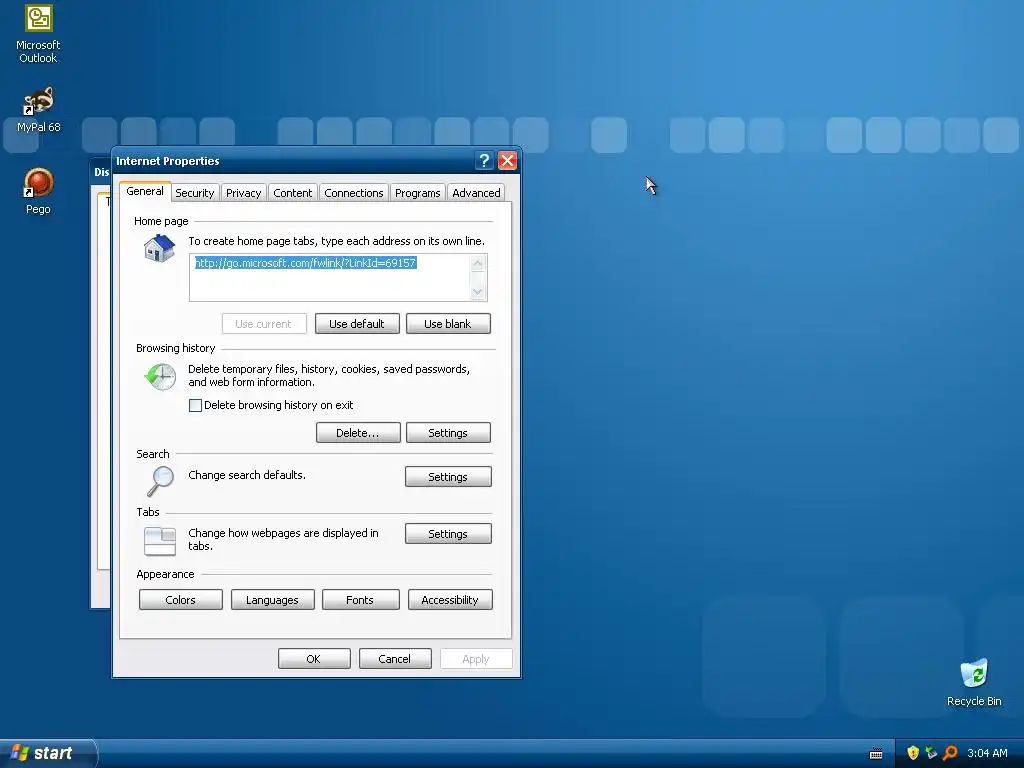The height and width of the screenshot is (768, 1024).
Task: Open the security shield tray icon
Action: 913,753
